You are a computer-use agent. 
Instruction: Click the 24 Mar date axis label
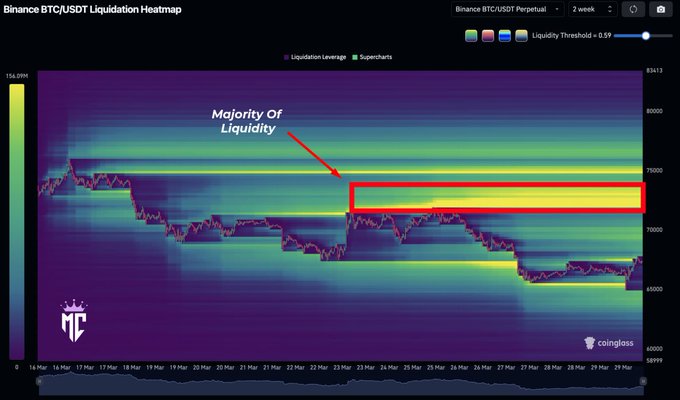389,367
